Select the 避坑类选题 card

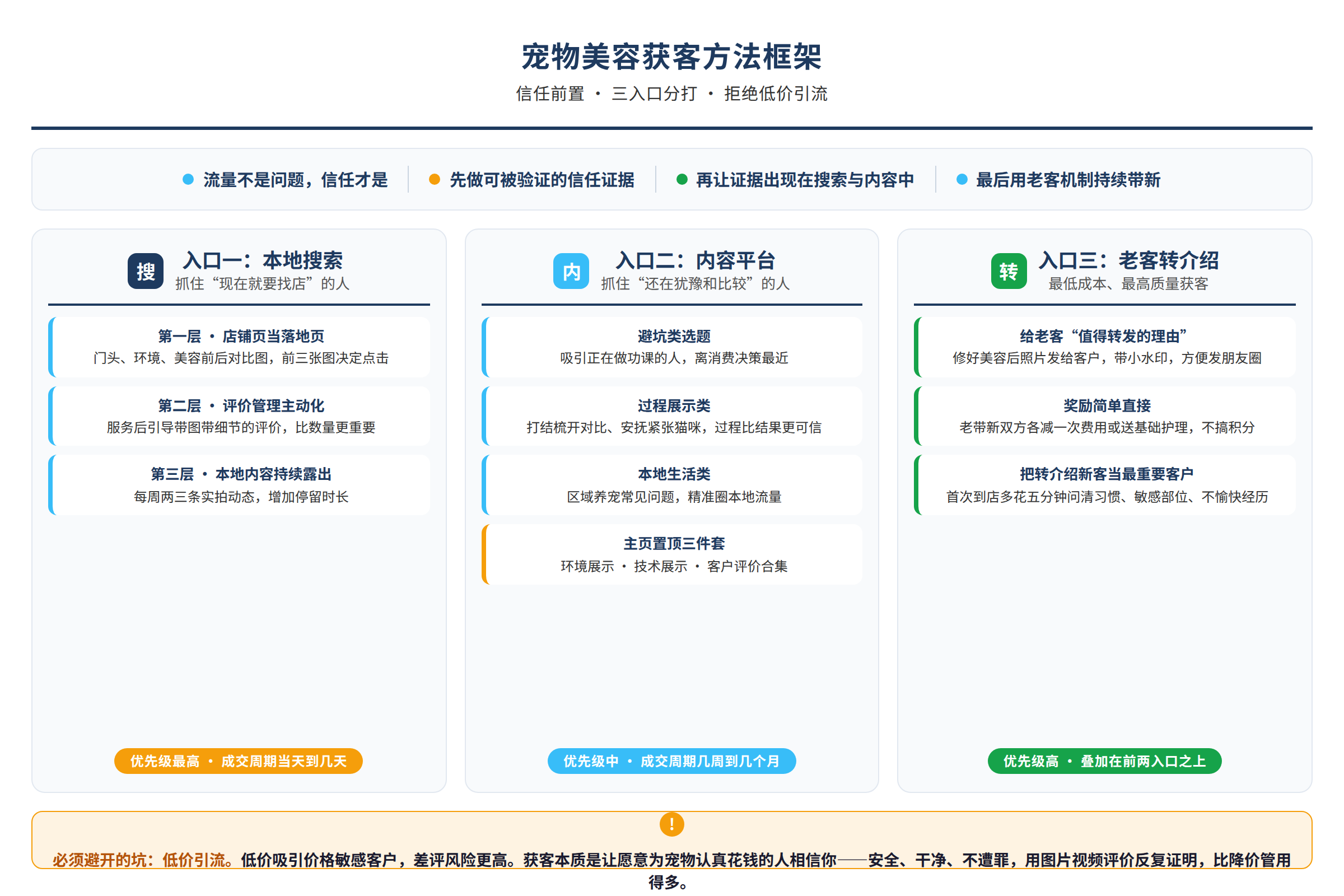pos(671,347)
